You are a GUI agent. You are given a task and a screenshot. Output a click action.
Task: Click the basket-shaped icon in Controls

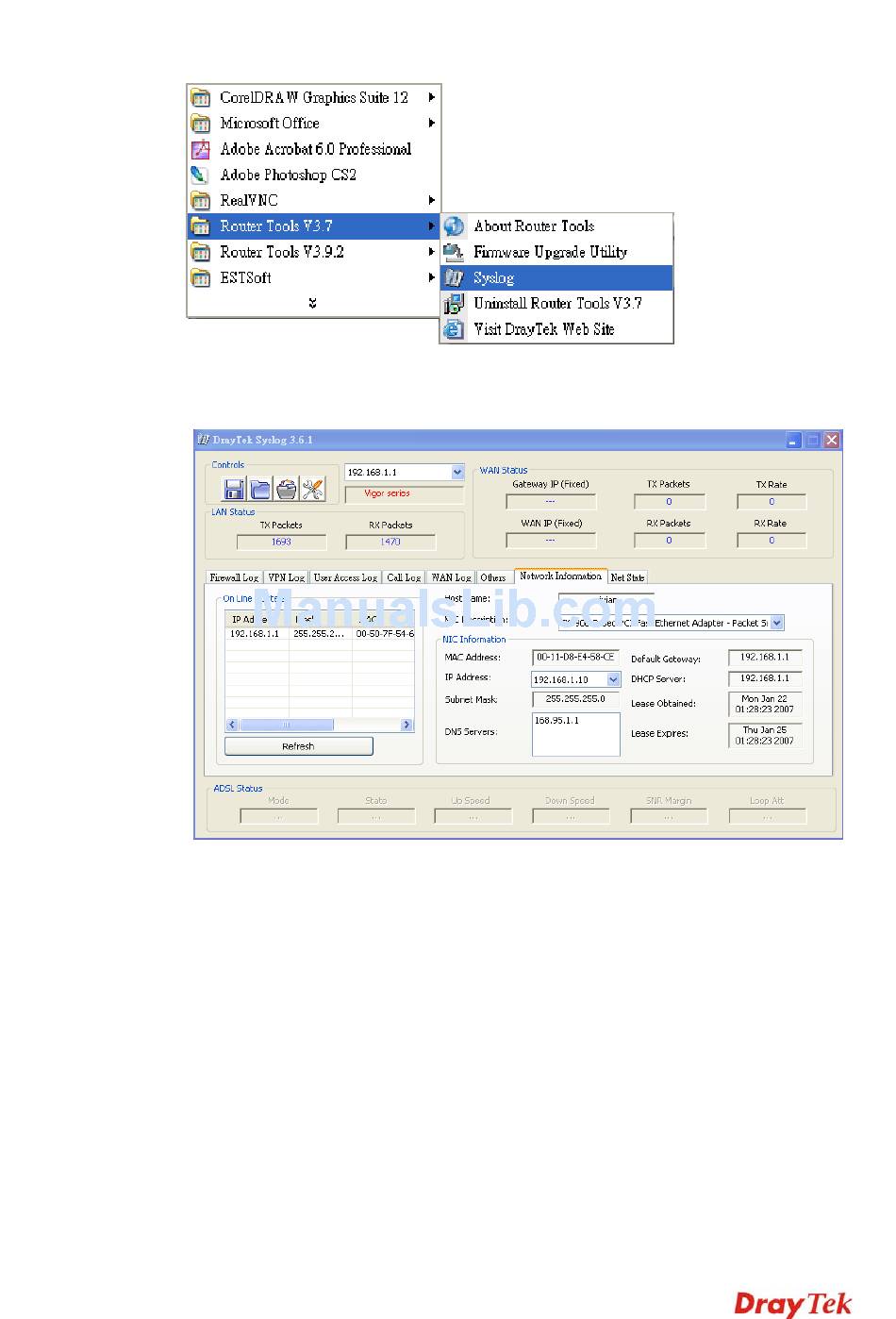coord(287,489)
